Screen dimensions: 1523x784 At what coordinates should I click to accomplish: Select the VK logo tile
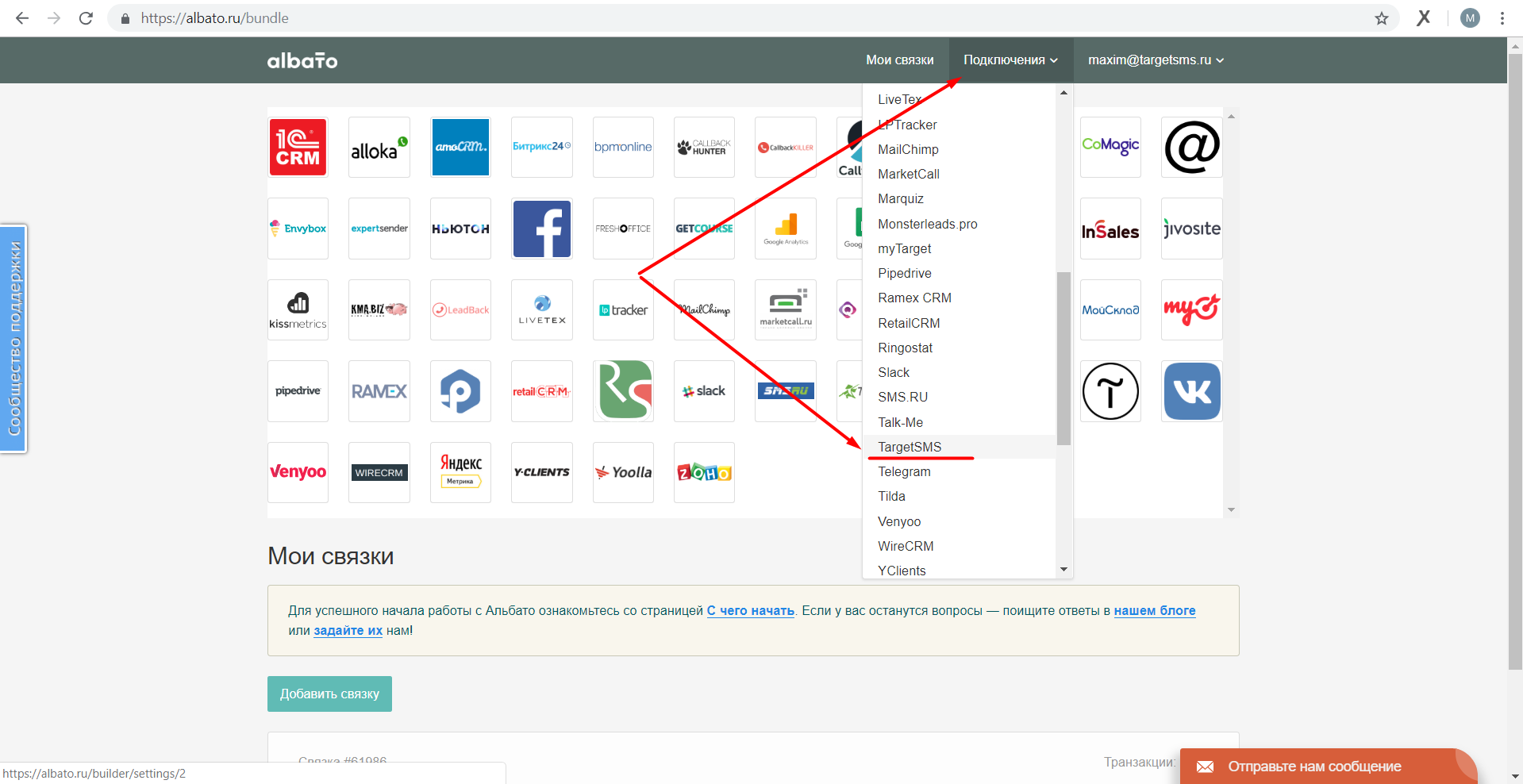pos(1192,391)
